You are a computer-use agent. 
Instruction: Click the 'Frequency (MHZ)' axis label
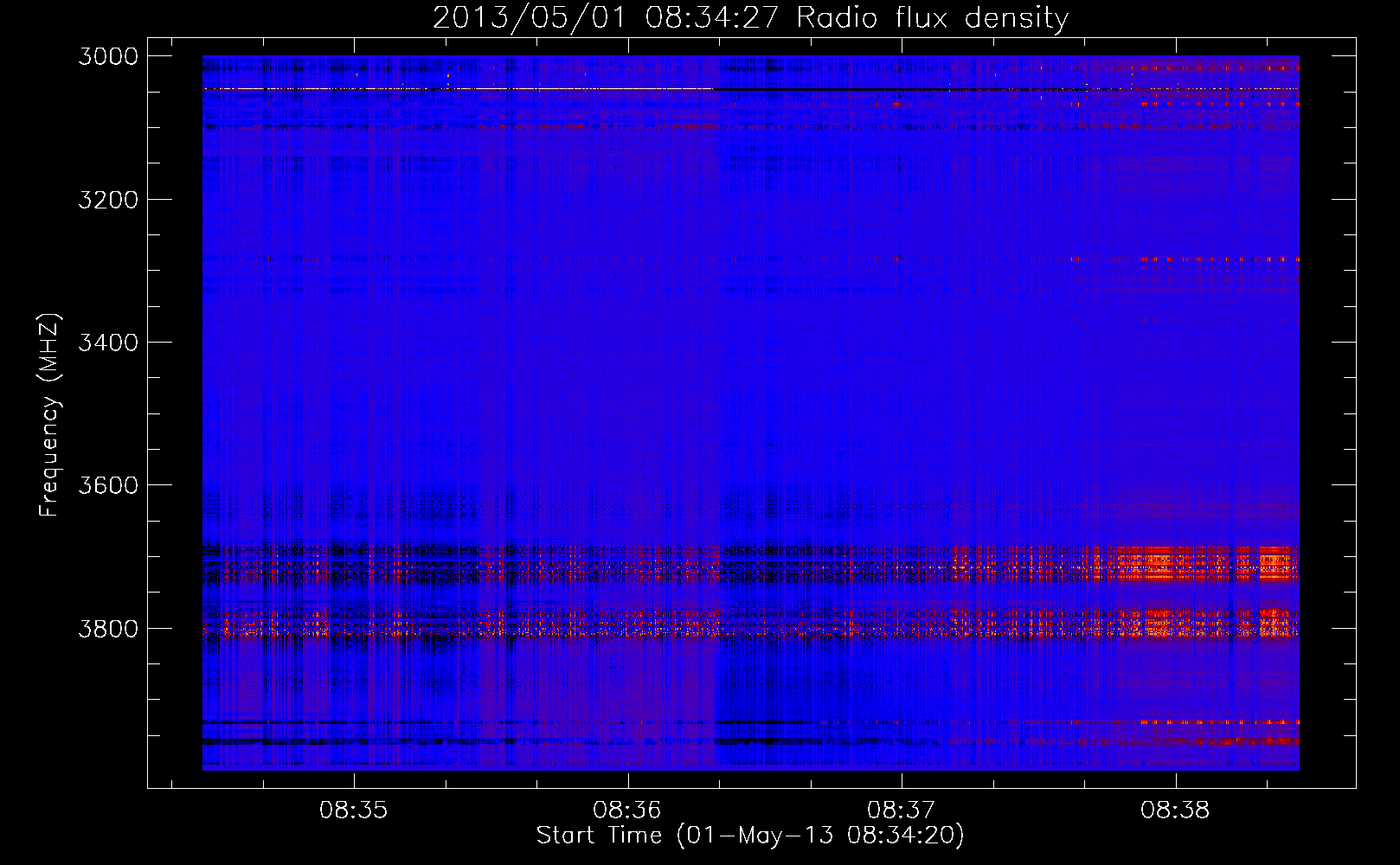click(49, 415)
